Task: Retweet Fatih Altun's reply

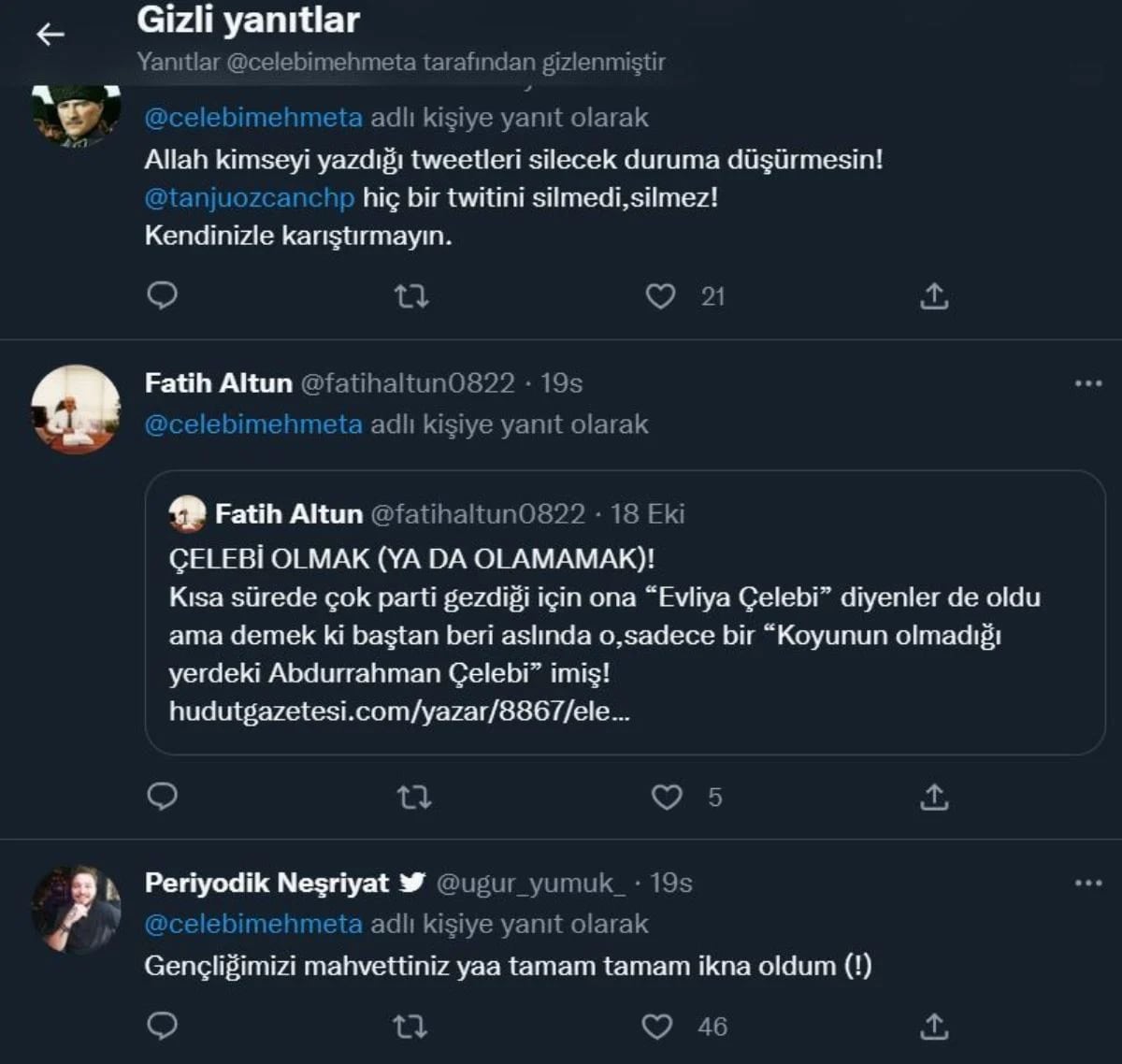Action: tap(414, 798)
